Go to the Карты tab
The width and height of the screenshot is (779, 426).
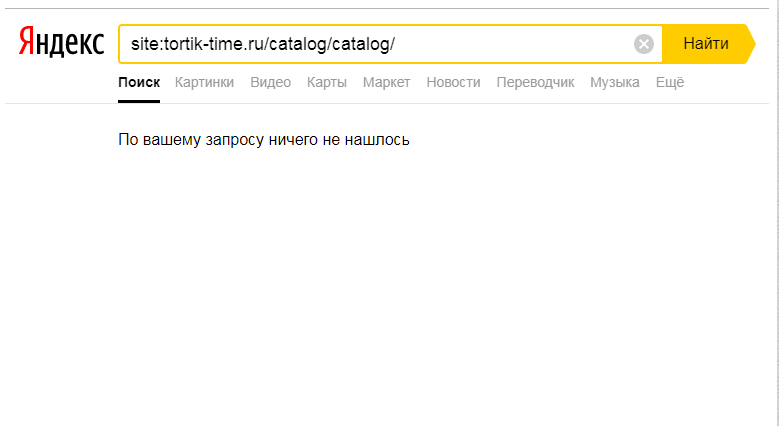(327, 83)
